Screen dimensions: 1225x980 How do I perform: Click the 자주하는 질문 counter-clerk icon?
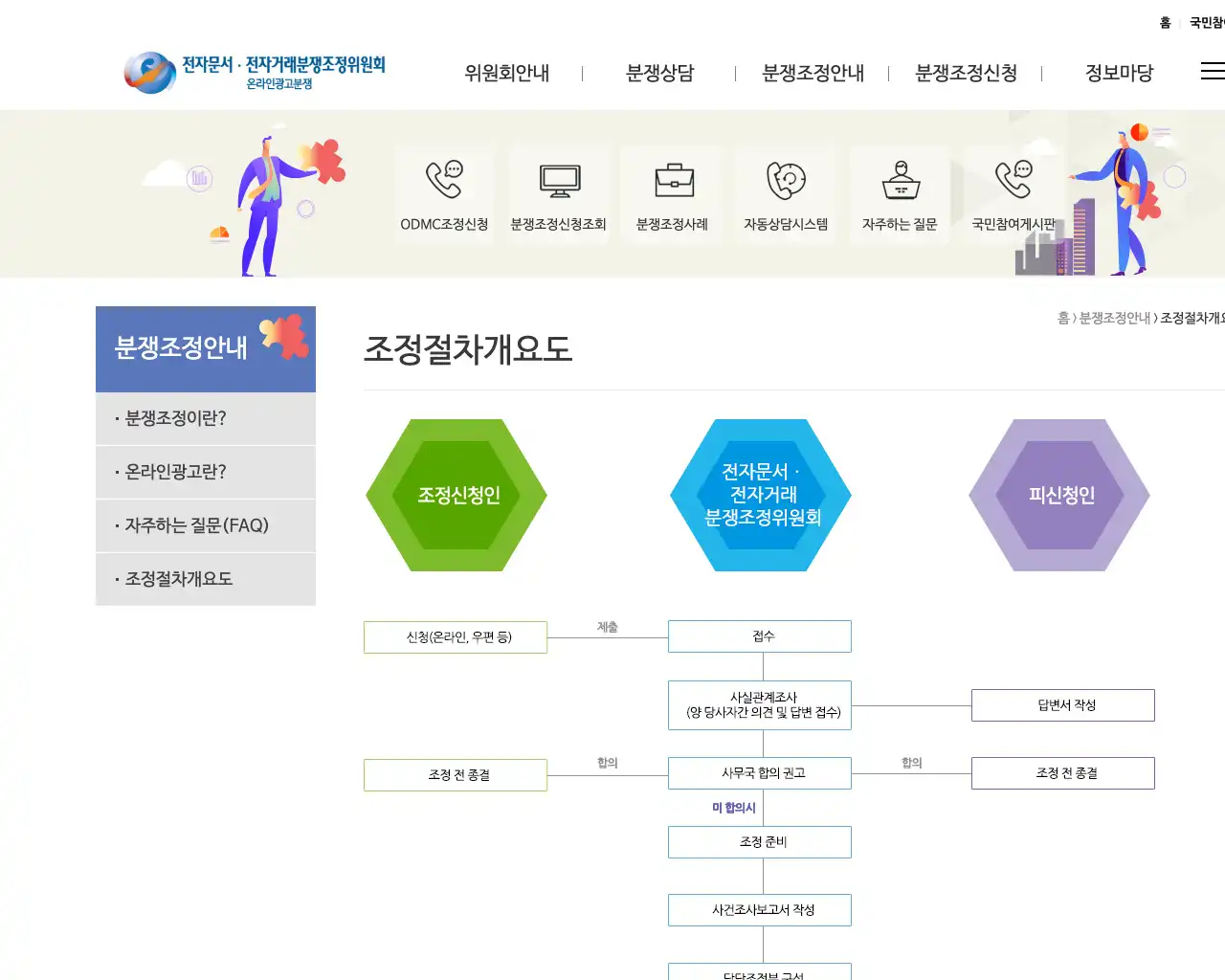[x=899, y=182]
